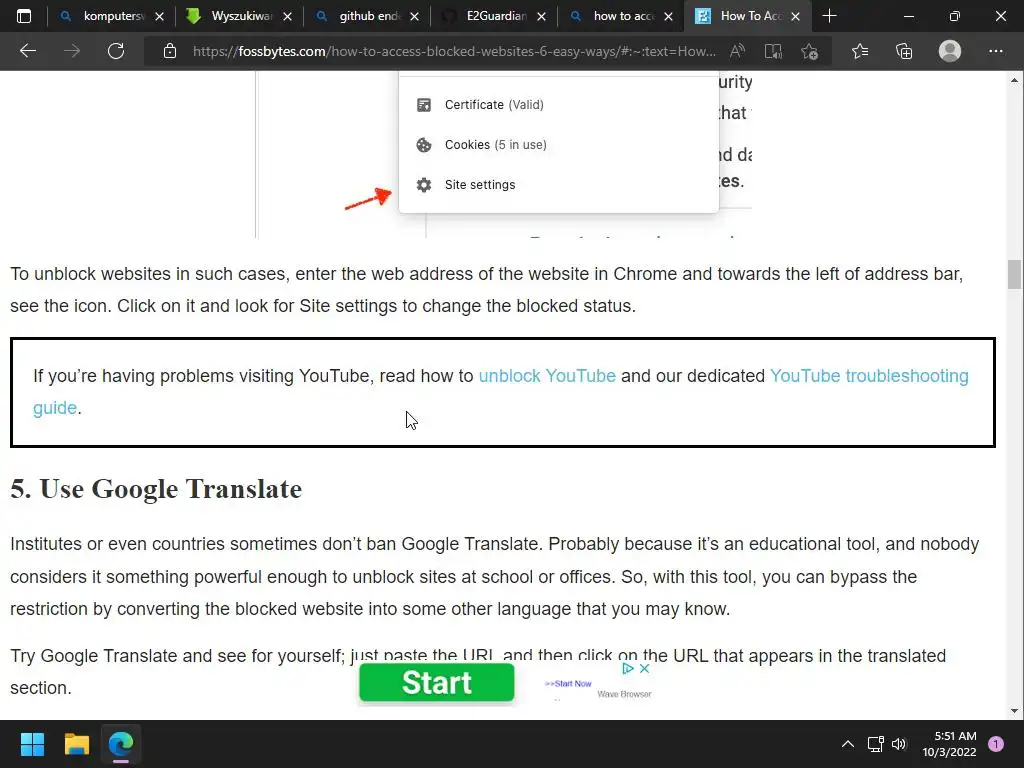Click the '5. Use Google Translate' heading

point(156,489)
